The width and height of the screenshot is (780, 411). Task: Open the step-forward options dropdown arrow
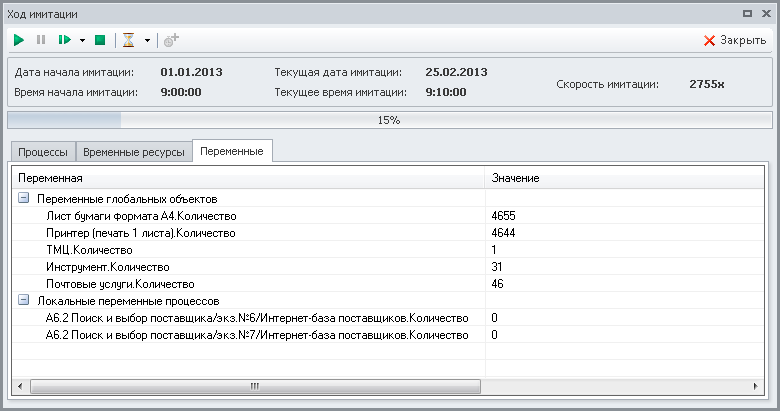(82, 41)
